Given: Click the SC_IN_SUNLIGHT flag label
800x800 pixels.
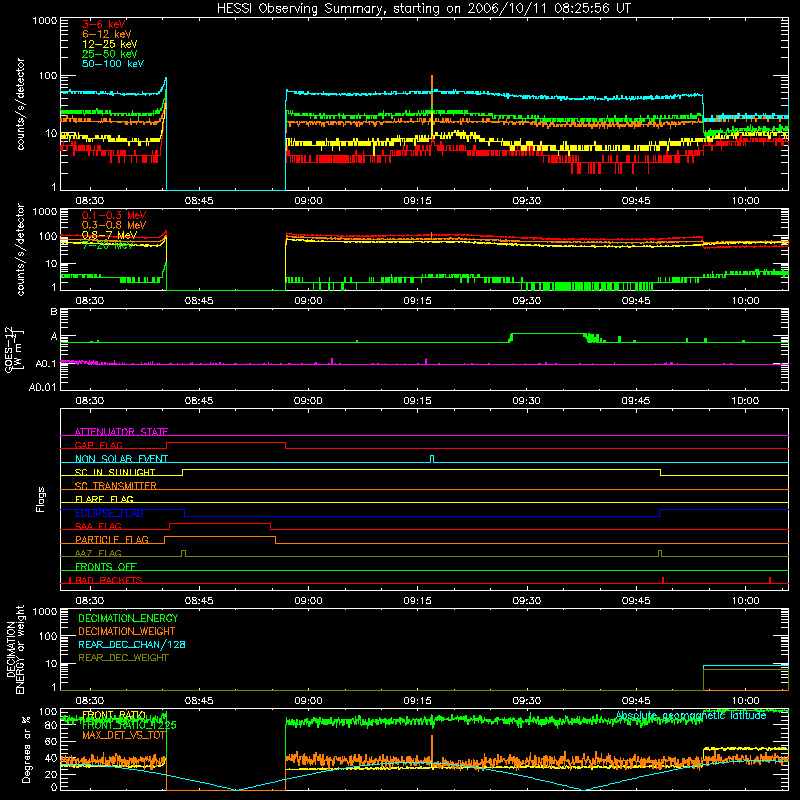Looking at the screenshot, I should [x=115, y=472].
